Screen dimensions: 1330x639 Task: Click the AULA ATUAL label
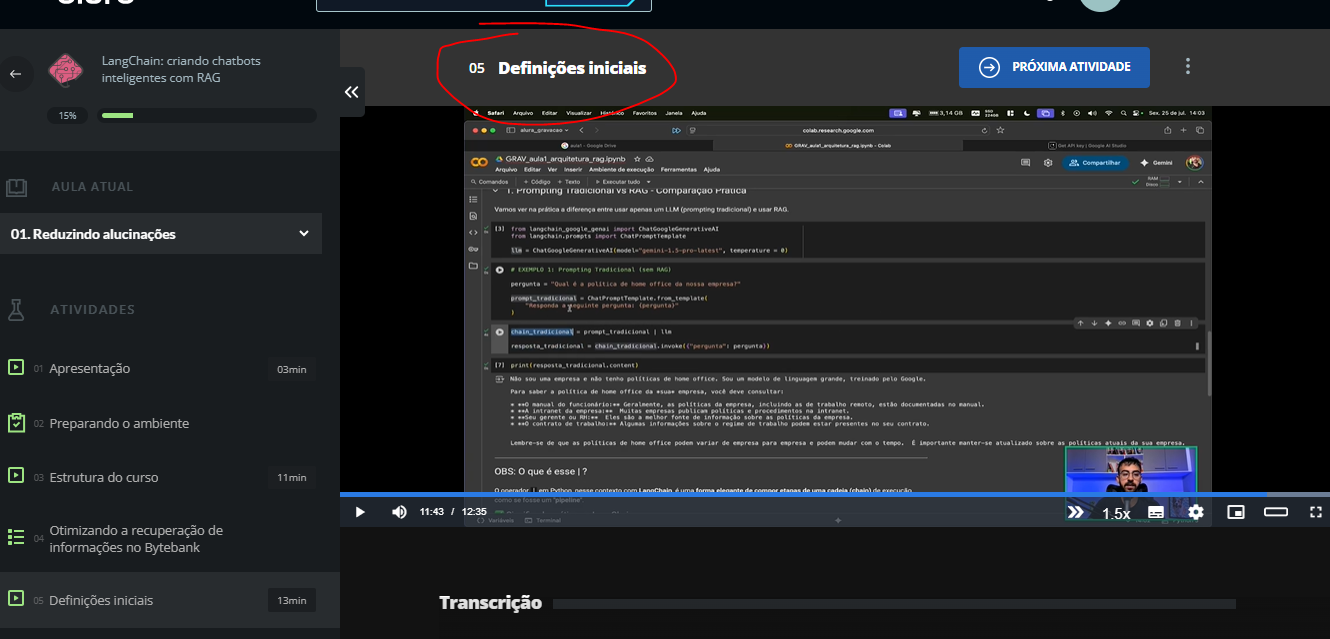click(x=92, y=187)
